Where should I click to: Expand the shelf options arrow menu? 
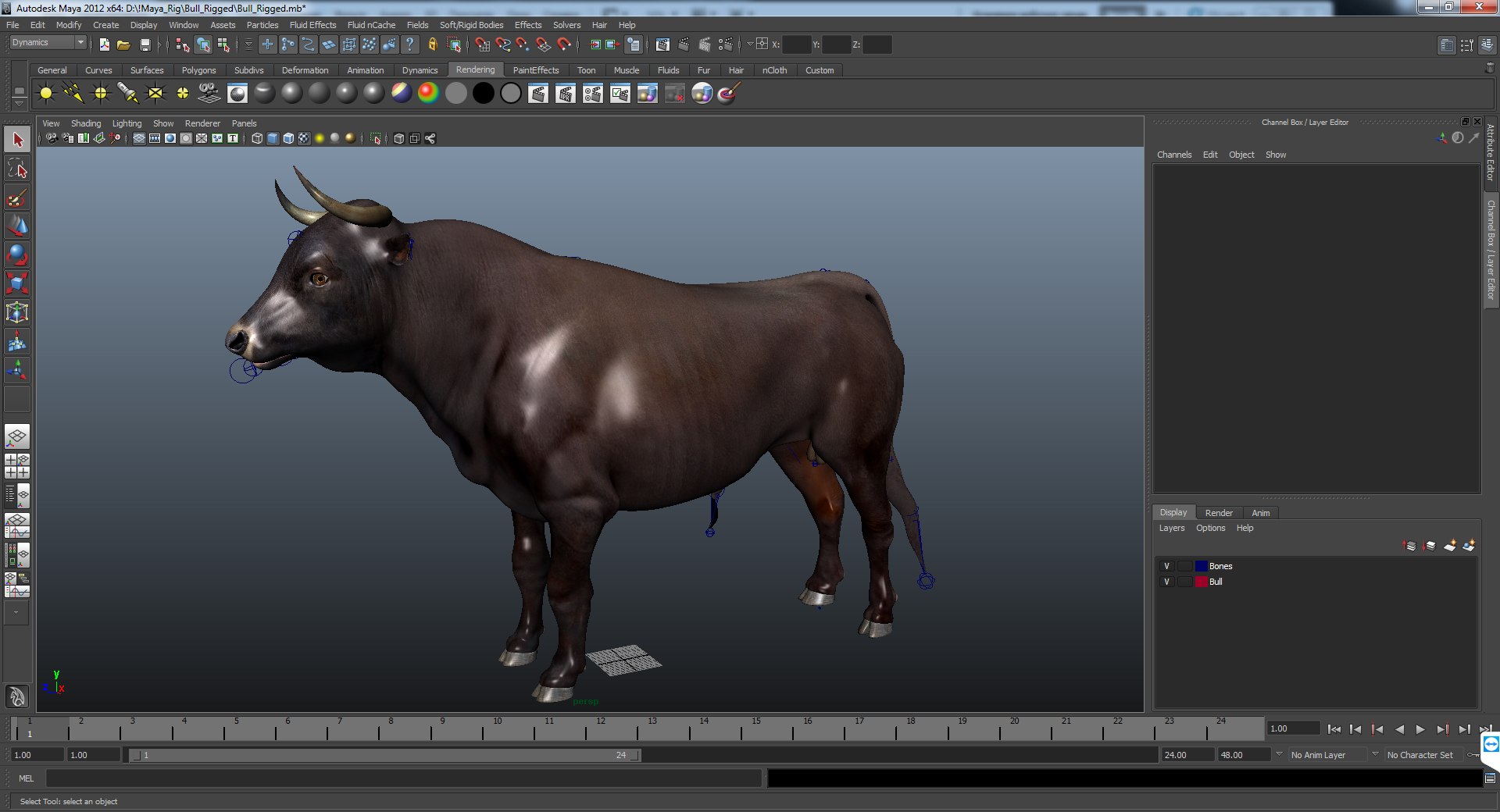coord(19,104)
